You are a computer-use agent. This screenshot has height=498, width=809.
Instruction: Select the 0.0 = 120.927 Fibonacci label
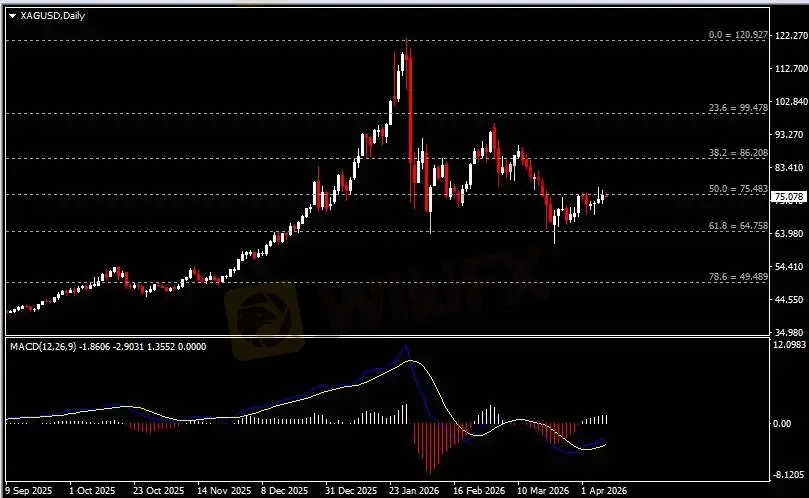738,35
